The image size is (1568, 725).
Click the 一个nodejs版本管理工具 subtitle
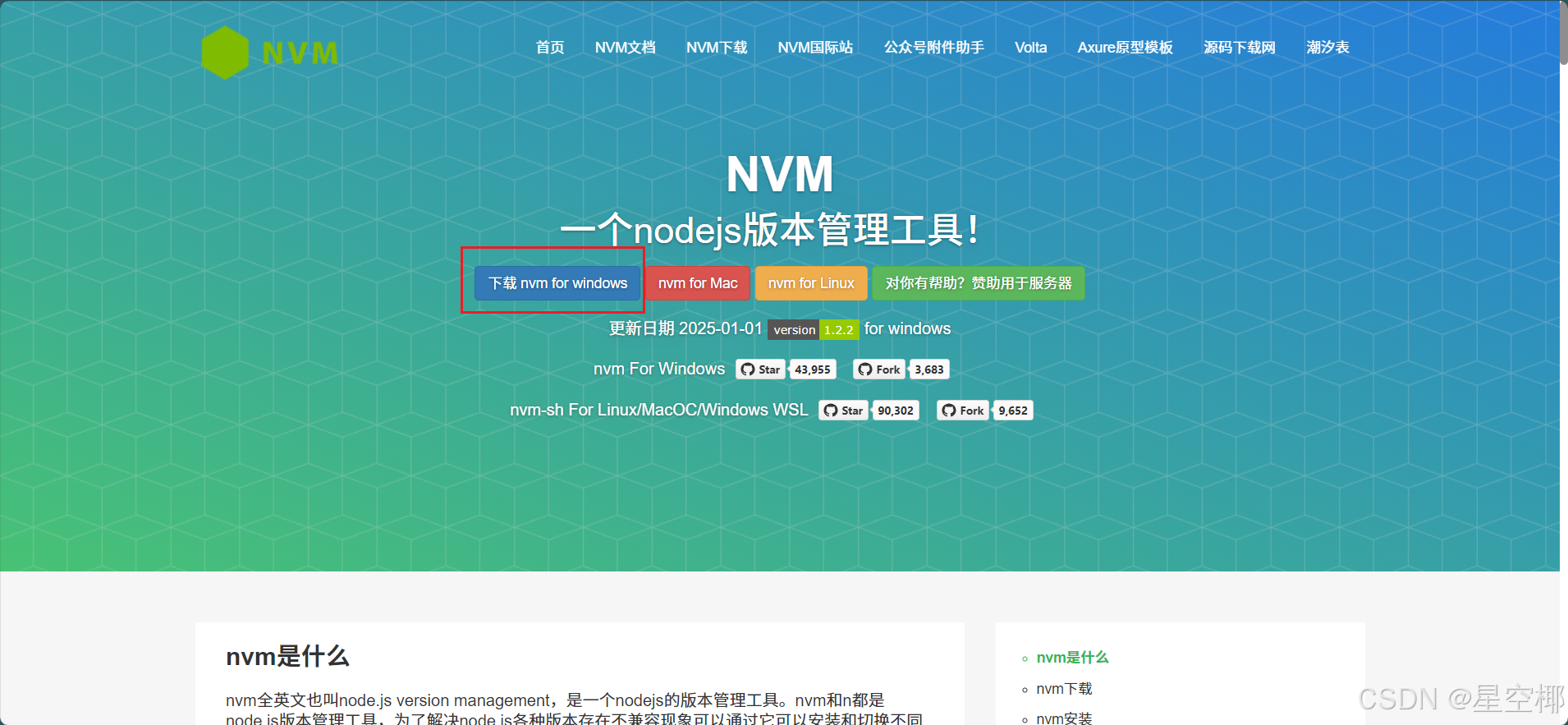point(769,229)
